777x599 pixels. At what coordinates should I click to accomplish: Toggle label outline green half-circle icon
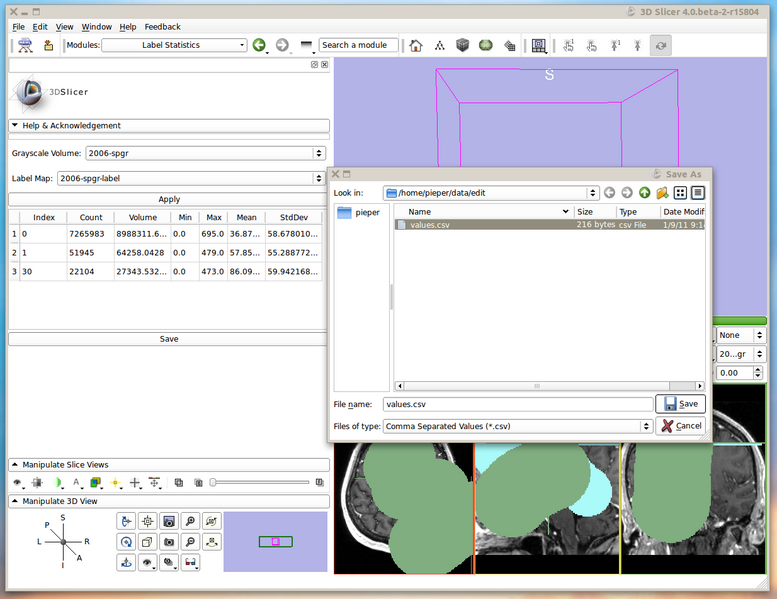[57, 482]
